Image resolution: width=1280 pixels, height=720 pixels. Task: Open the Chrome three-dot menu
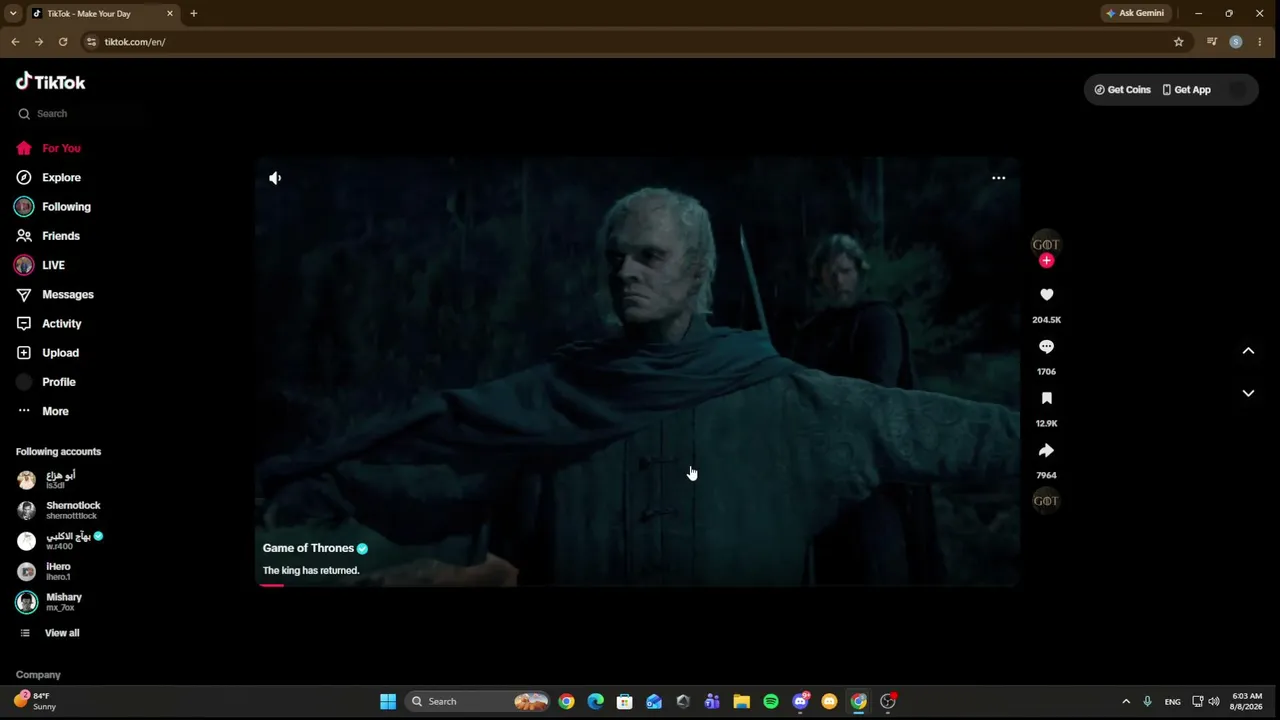(x=1260, y=42)
